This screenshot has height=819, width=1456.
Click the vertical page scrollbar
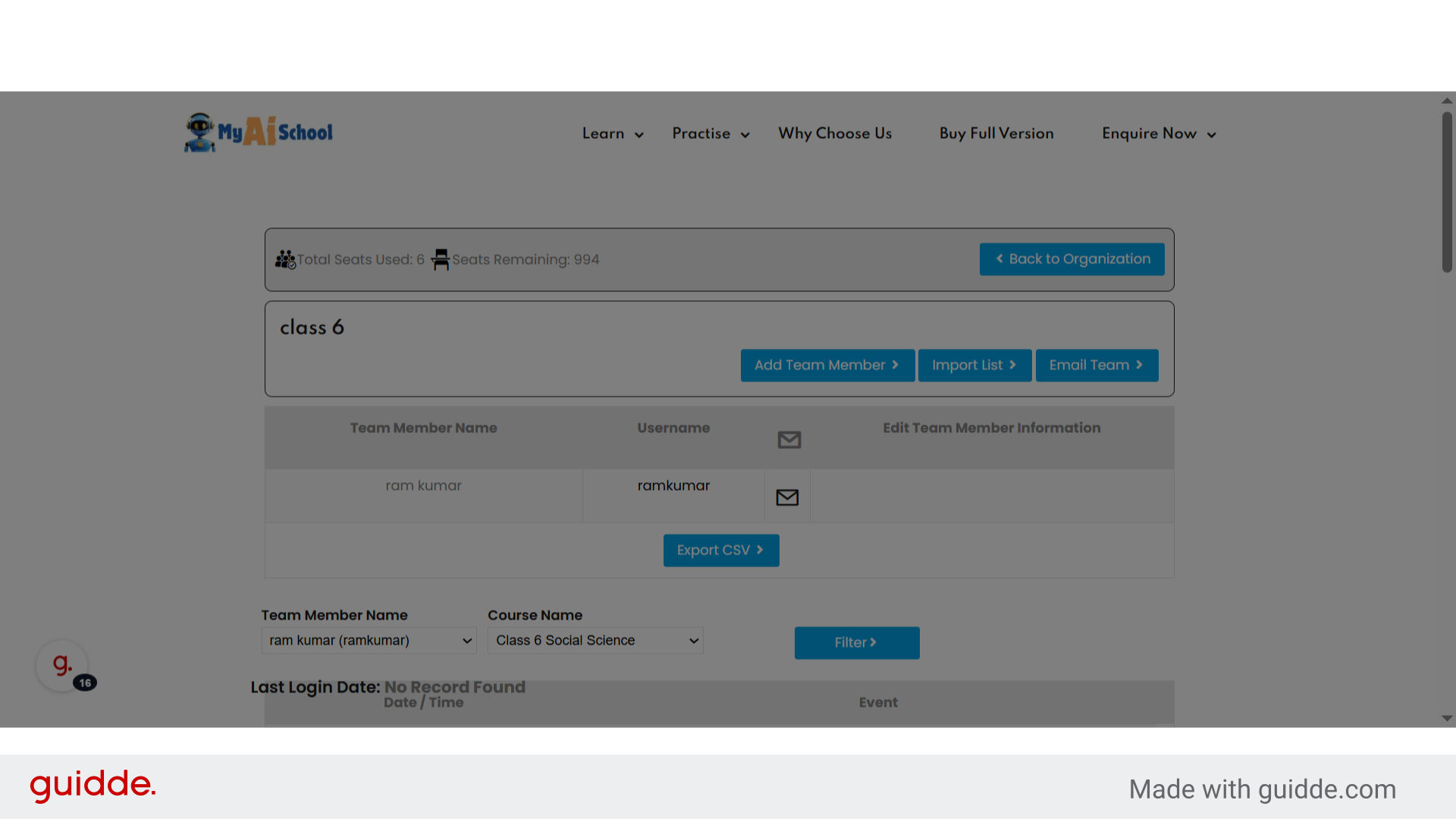(1447, 193)
